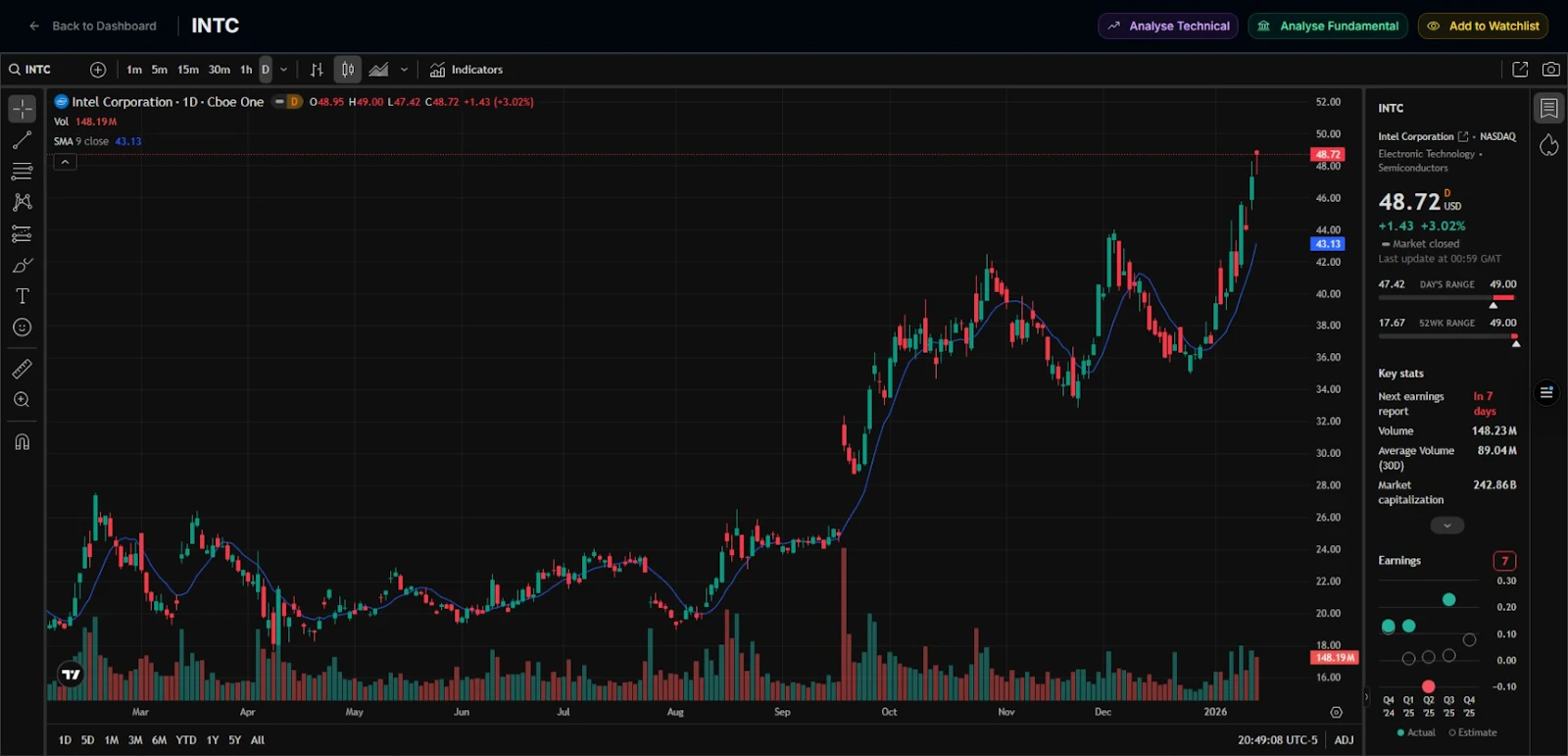Toggle the D data mode indicator badge

(x=294, y=102)
